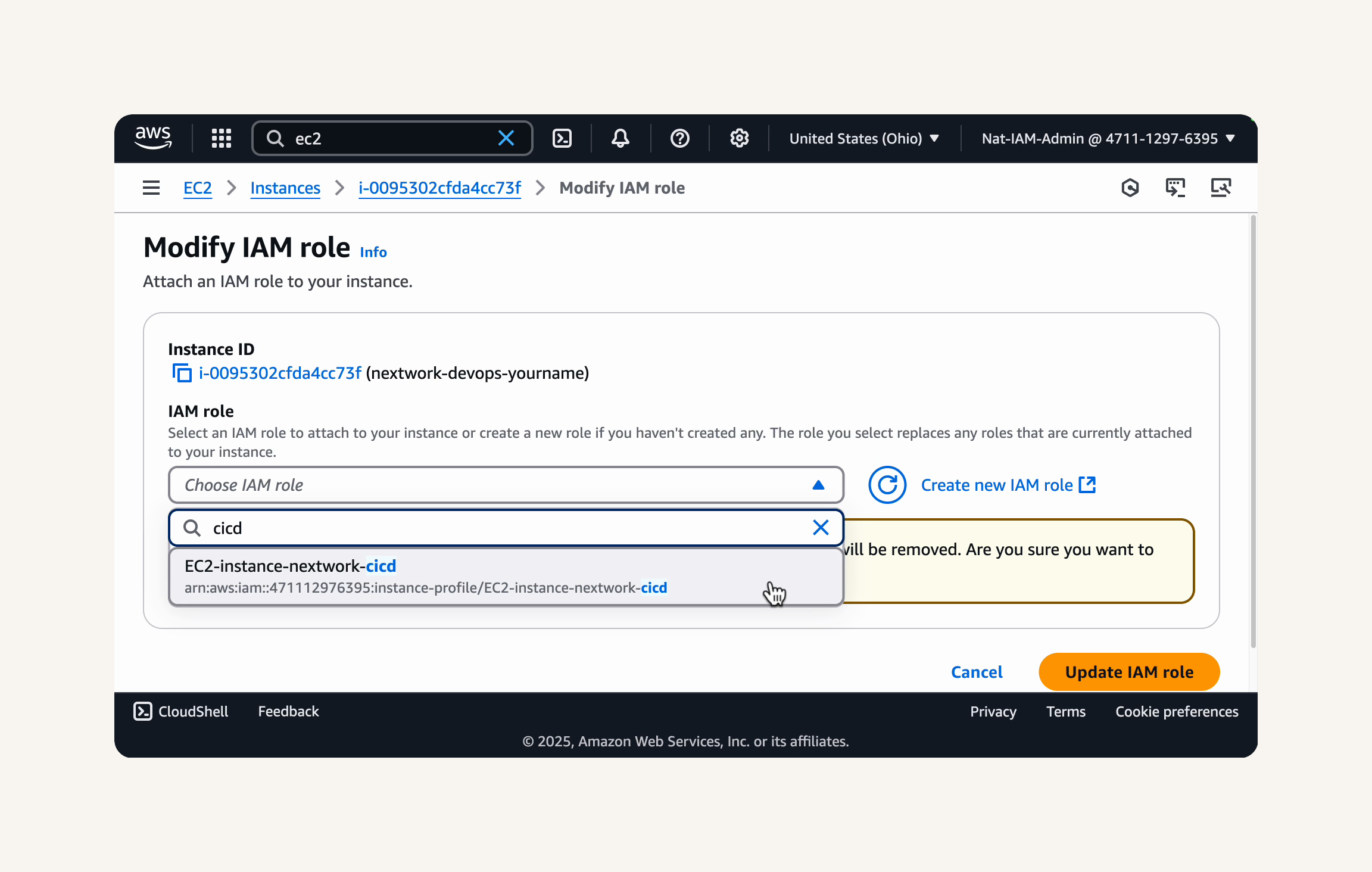Open instance ID link under Instance ID heading
1372x872 pixels.
pyautogui.click(x=280, y=373)
